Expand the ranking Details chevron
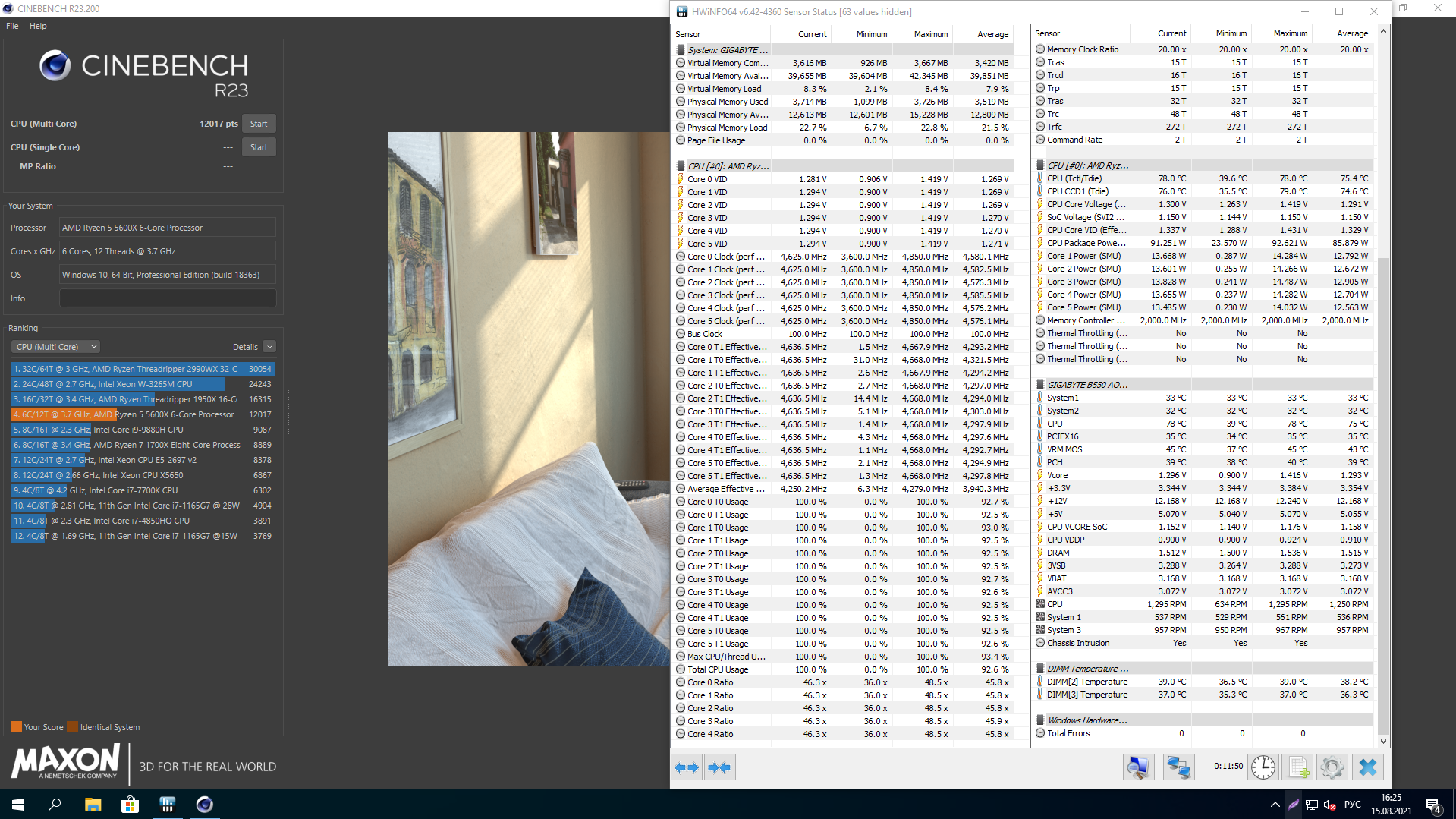The width and height of the screenshot is (1456, 819). [269, 347]
